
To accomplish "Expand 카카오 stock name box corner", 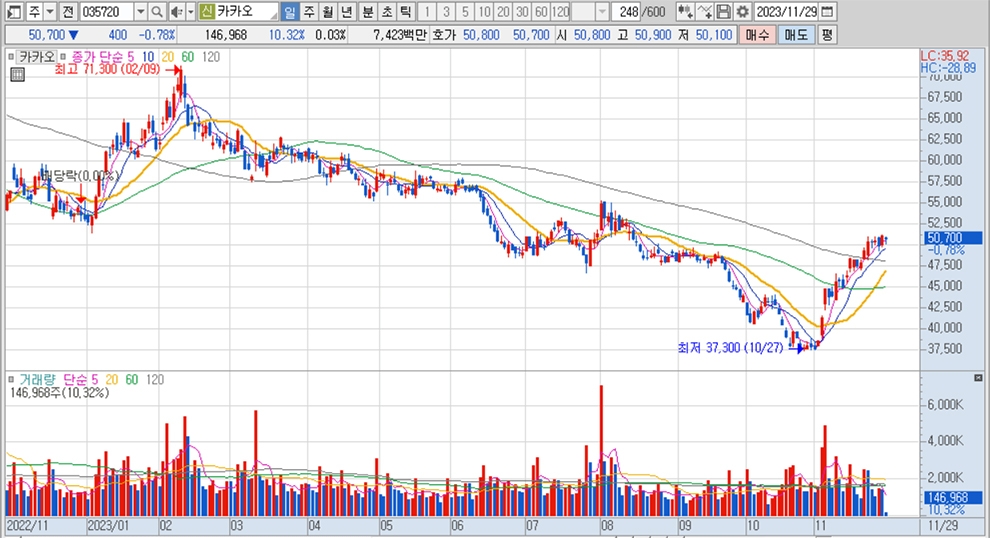I will (x=273, y=15).
